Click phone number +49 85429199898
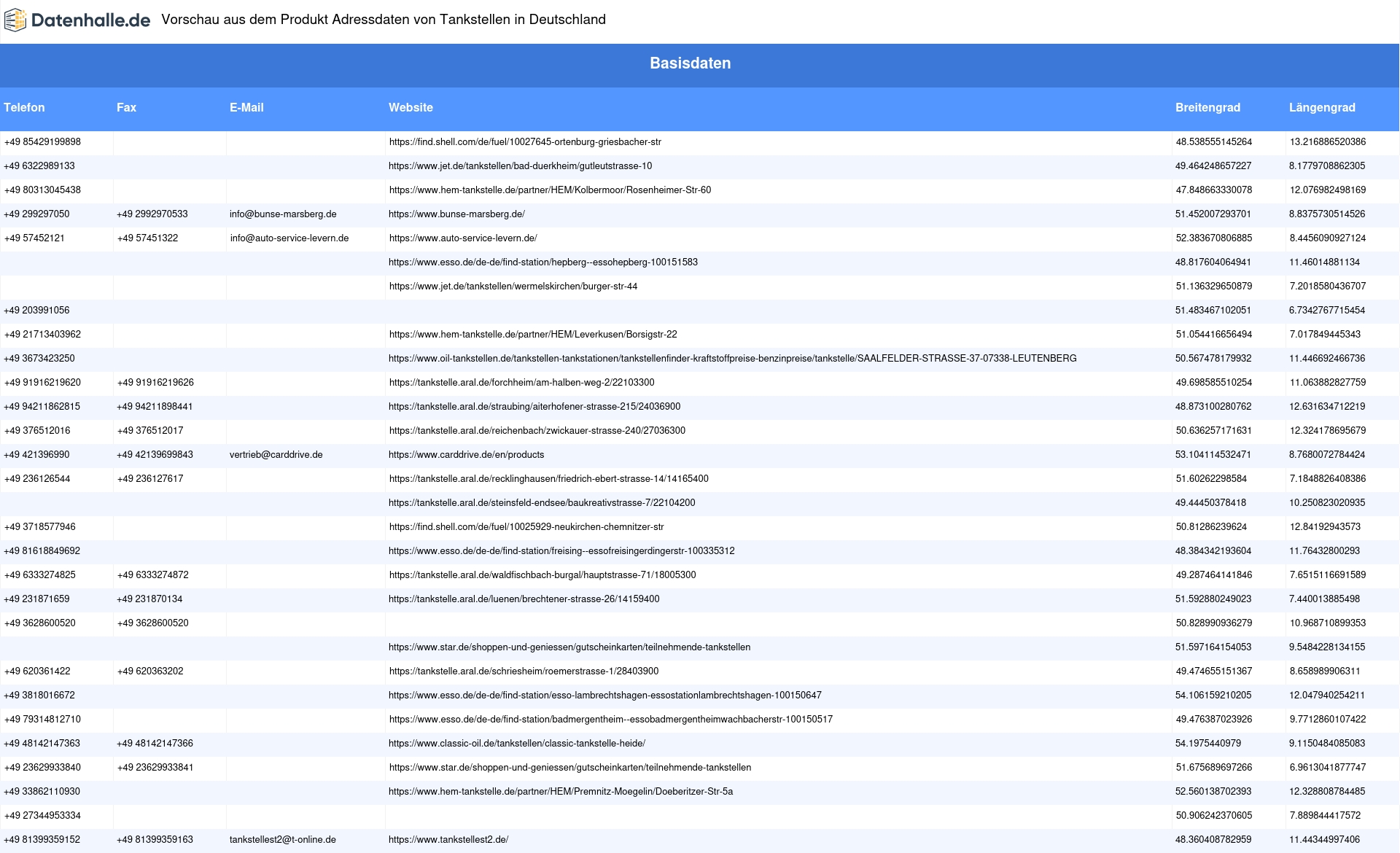The height and width of the screenshot is (853, 1400). (42, 142)
